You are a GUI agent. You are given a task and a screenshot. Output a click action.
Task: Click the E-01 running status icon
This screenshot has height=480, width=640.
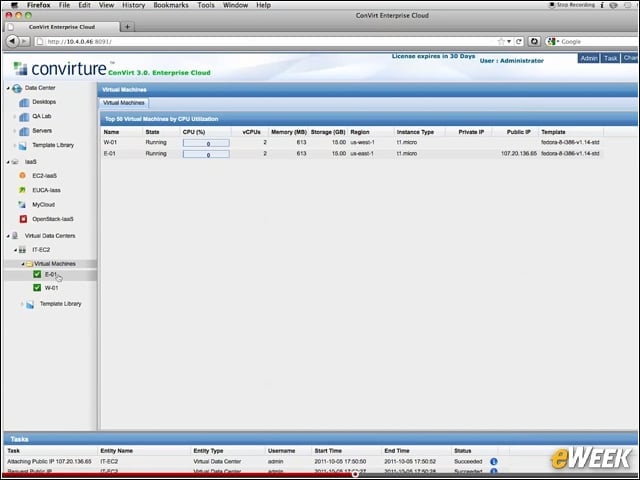(x=37, y=274)
